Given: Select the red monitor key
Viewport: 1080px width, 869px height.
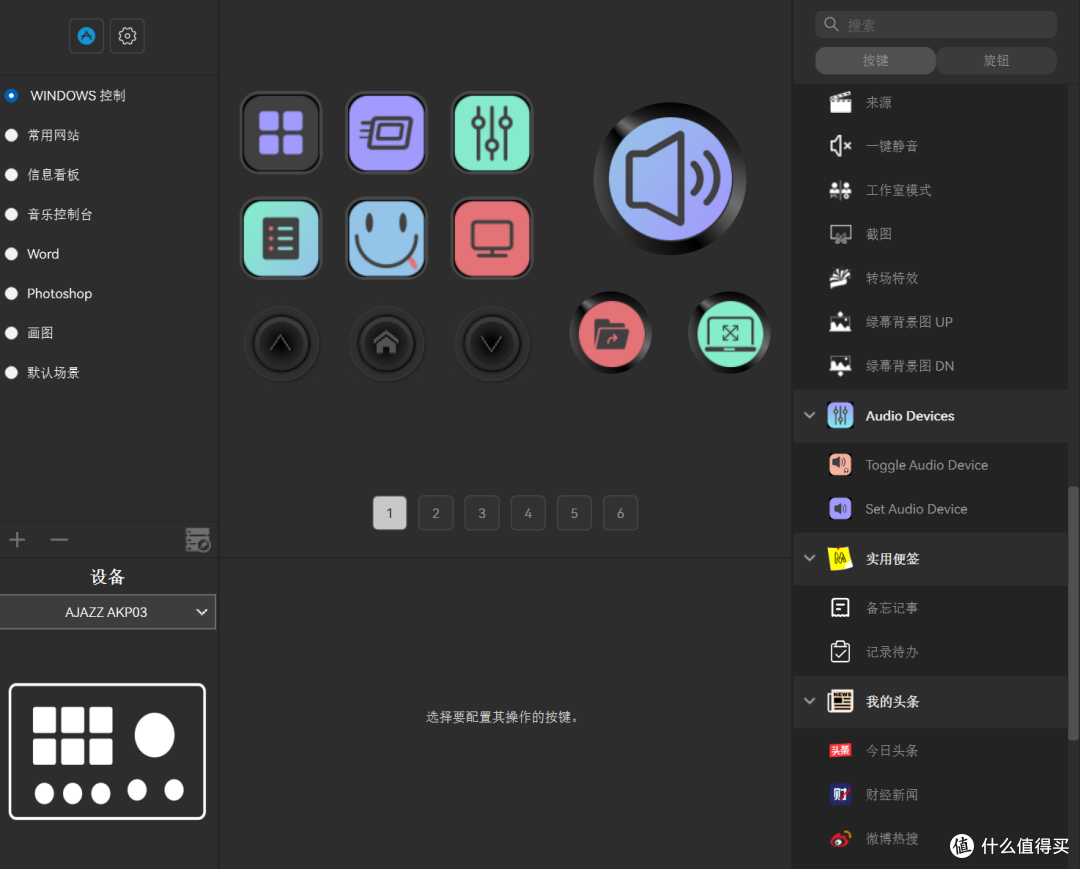Looking at the screenshot, I should (x=492, y=238).
